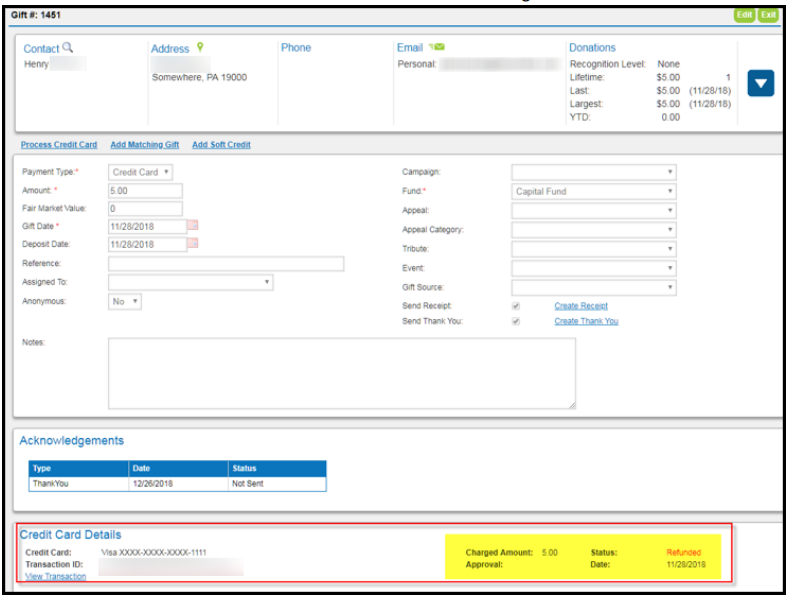Open the Payment Type dropdown

coord(140,172)
